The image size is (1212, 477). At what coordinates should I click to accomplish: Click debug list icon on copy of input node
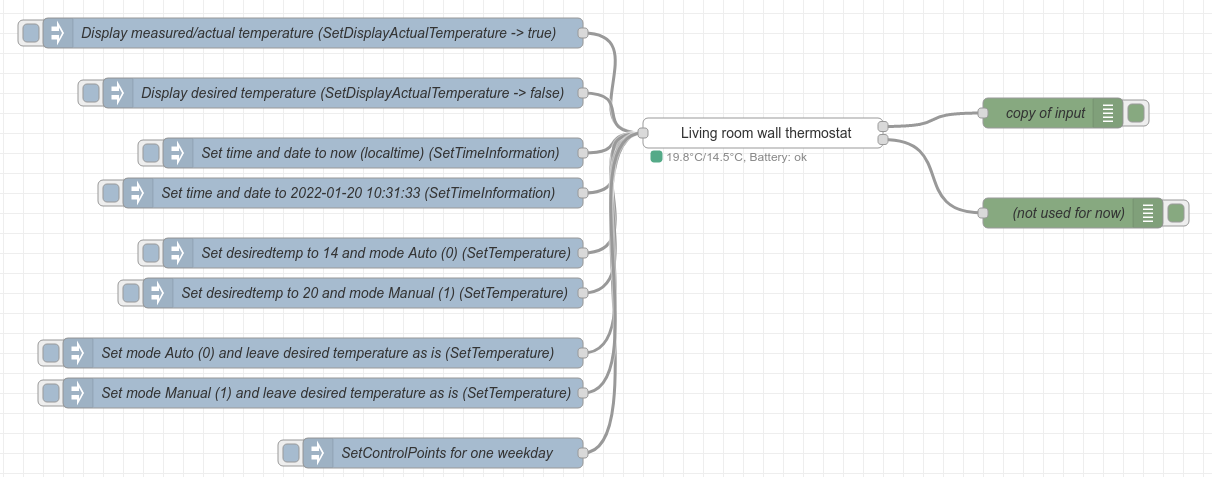pos(1108,113)
